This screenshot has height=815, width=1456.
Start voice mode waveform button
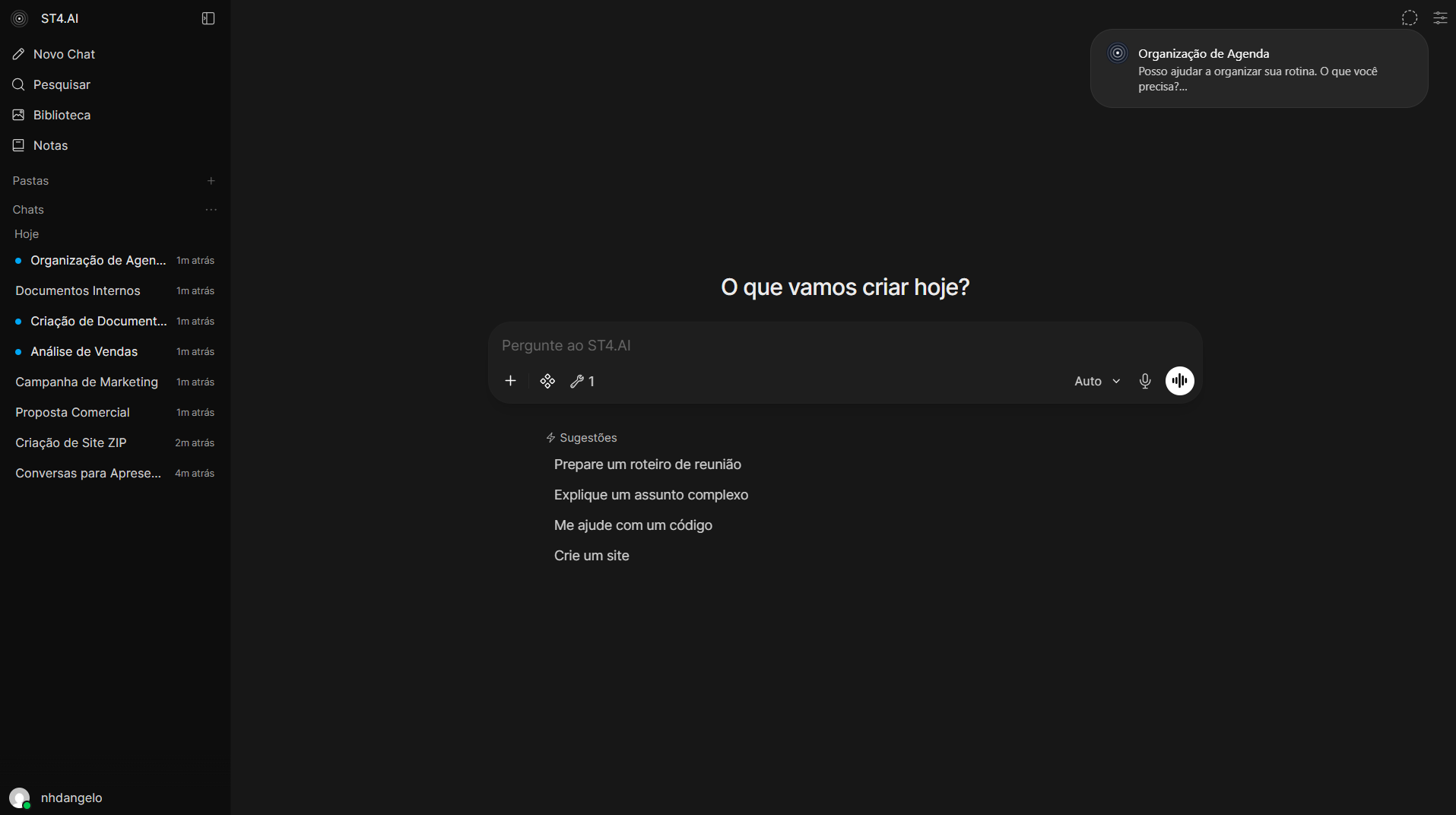(1180, 381)
